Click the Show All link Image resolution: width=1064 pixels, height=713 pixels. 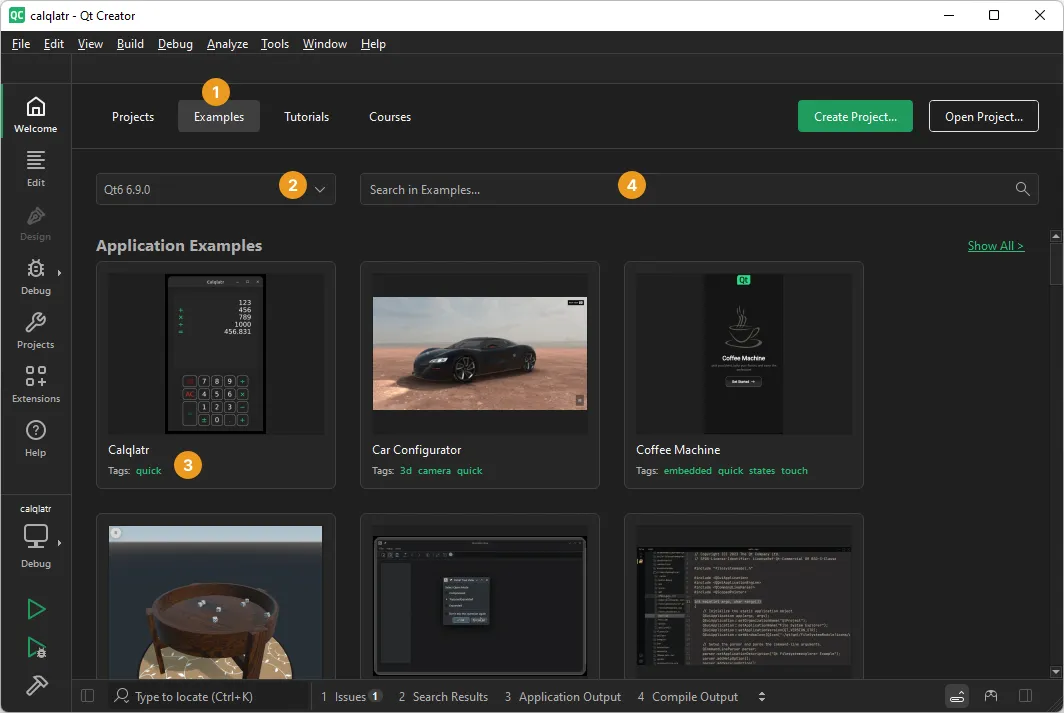click(x=995, y=246)
